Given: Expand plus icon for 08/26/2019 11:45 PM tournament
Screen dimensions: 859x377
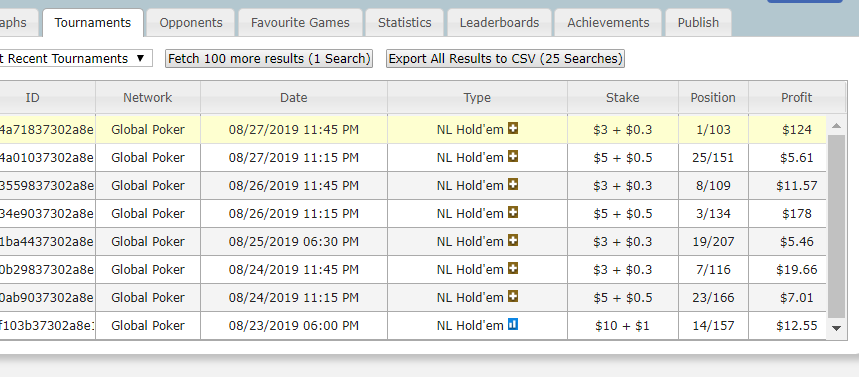Looking at the screenshot, I should tap(513, 185).
